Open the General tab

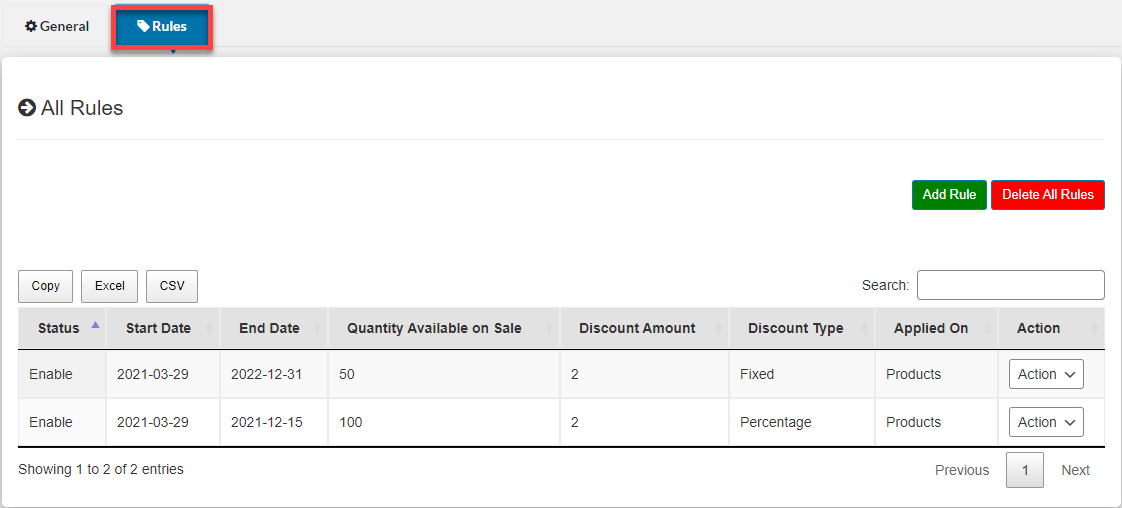click(57, 26)
